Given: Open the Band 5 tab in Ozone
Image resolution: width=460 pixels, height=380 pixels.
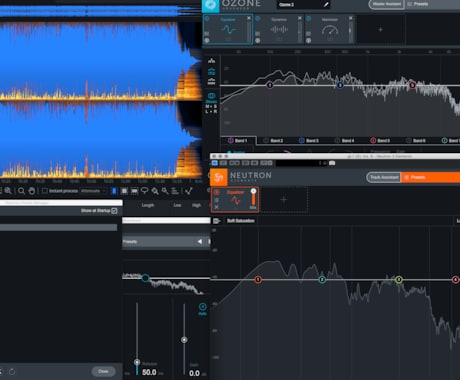Looking at the screenshot, I should (x=380, y=141).
